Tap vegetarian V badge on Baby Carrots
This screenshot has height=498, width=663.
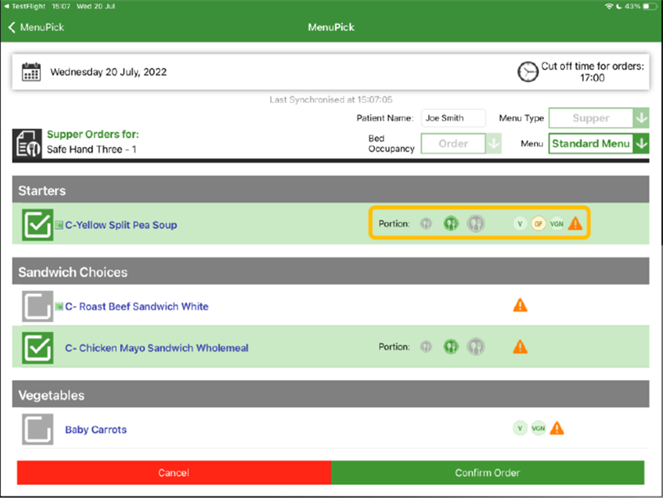click(x=520, y=428)
